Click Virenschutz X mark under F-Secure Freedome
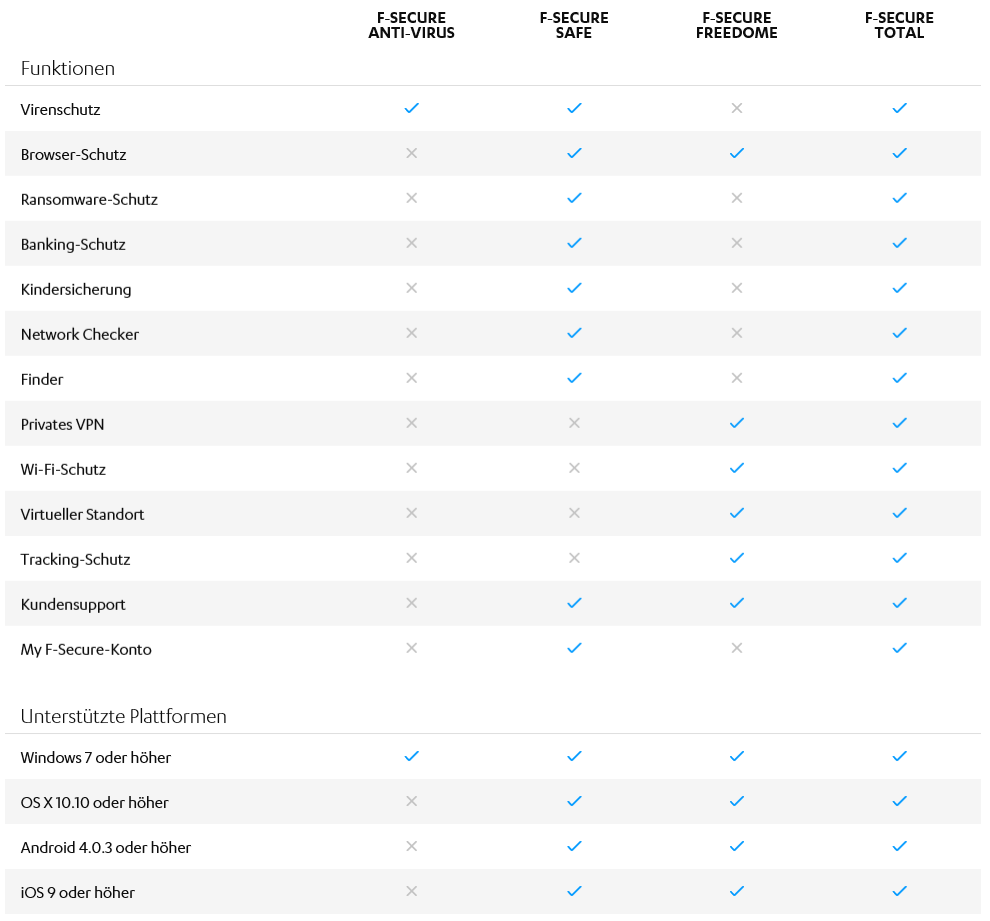990x921 pixels. pyautogui.click(x=737, y=108)
